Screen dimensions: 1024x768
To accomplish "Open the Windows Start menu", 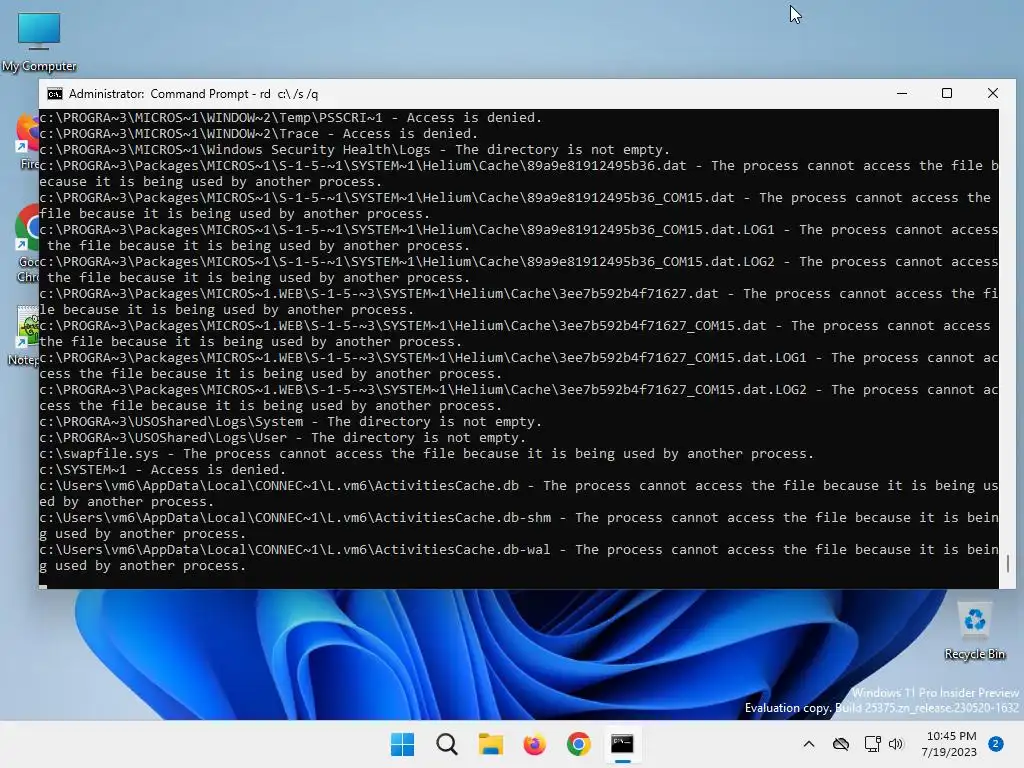I will tap(402, 744).
